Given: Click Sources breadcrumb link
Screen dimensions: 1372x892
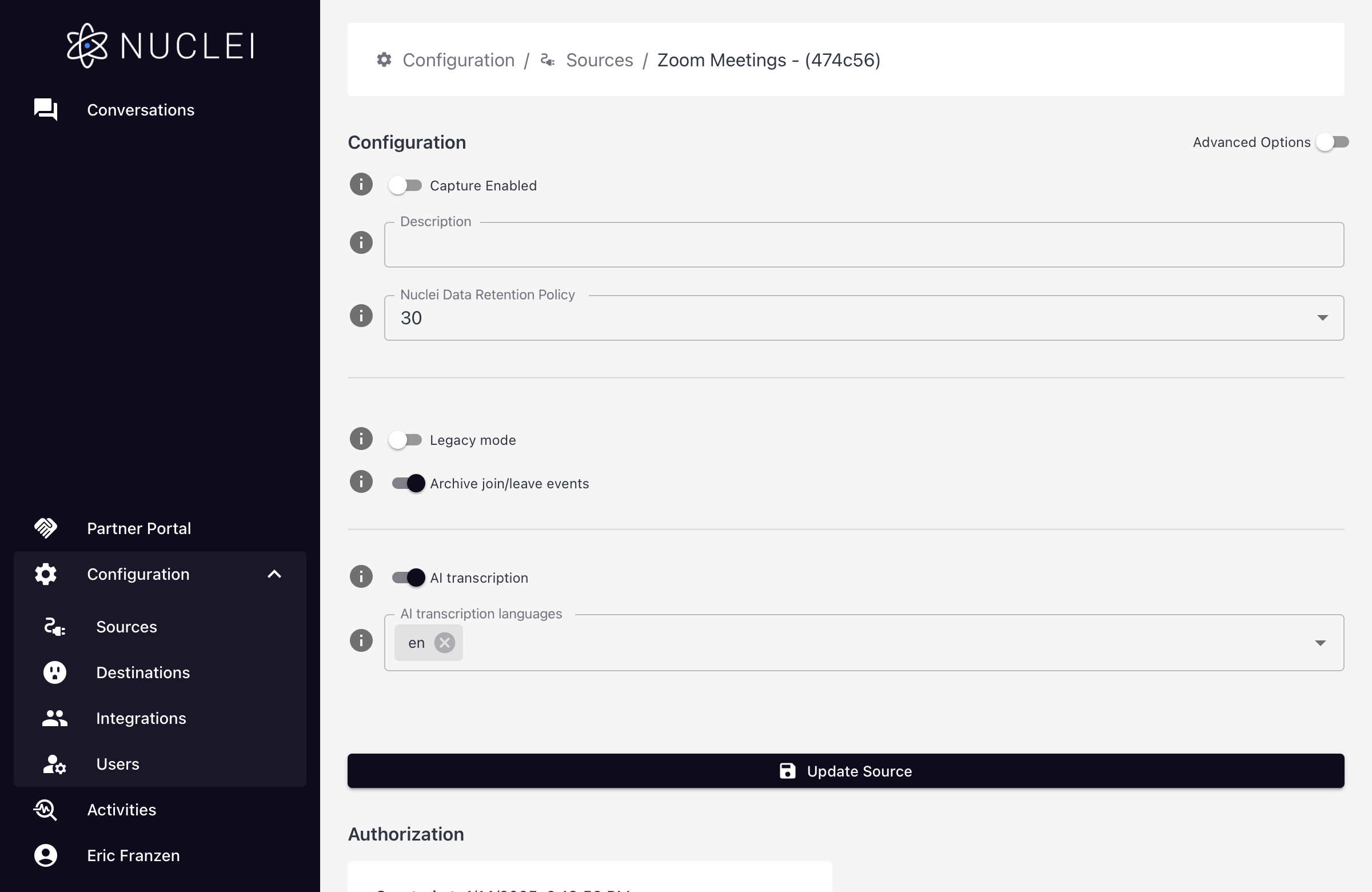Looking at the screenshot, I should pyautogui.click(x=599, y=60).
